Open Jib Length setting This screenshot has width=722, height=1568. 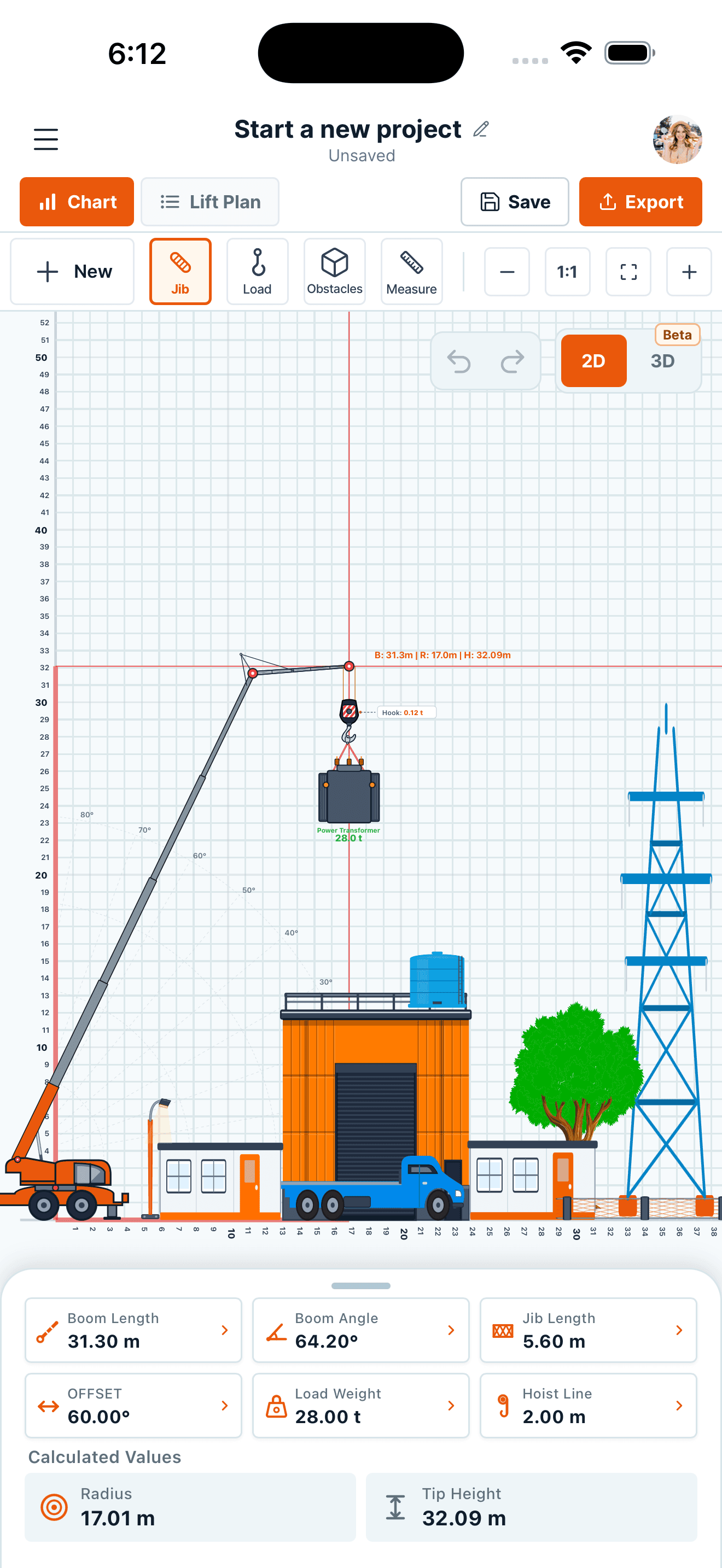[588, 1330]
